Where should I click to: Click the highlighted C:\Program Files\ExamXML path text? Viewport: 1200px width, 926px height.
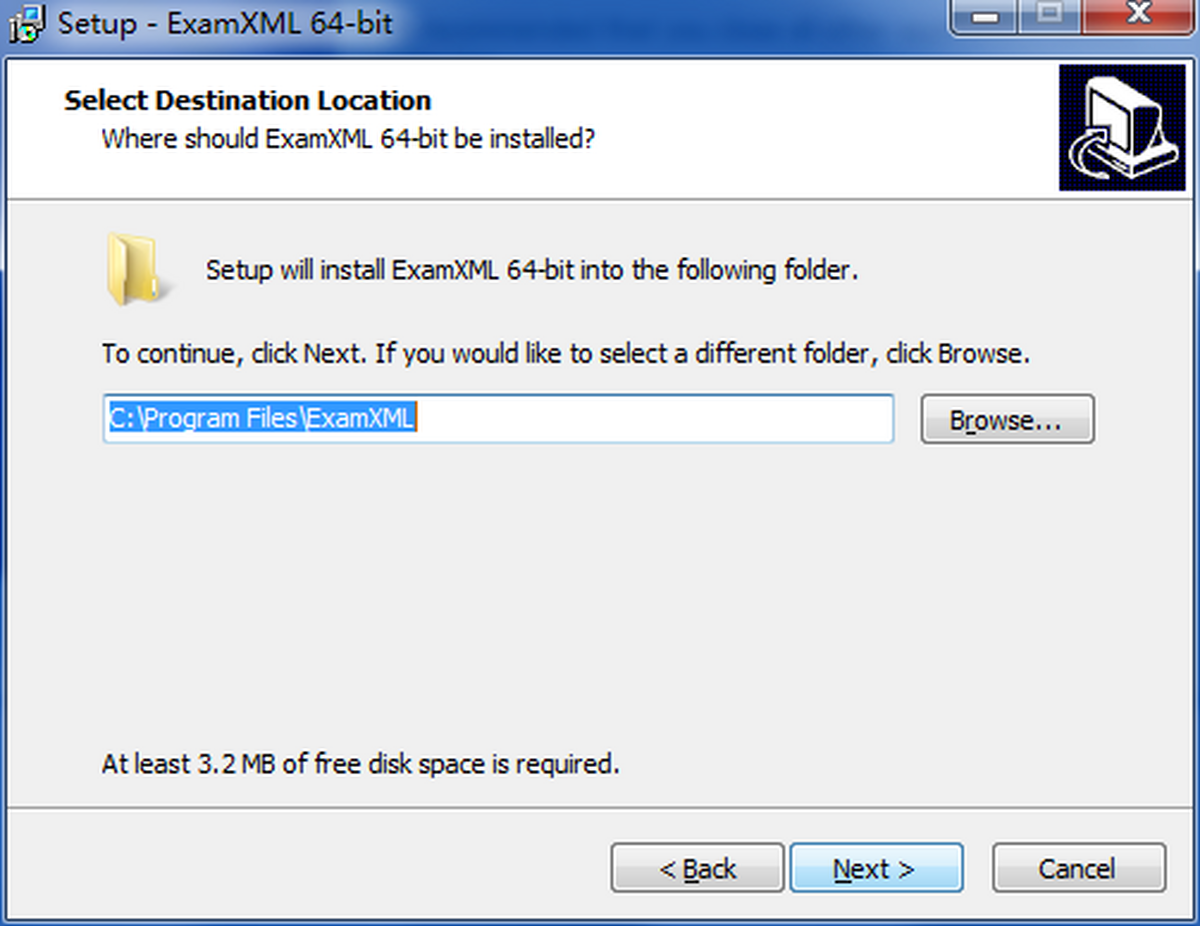[261, 419]
